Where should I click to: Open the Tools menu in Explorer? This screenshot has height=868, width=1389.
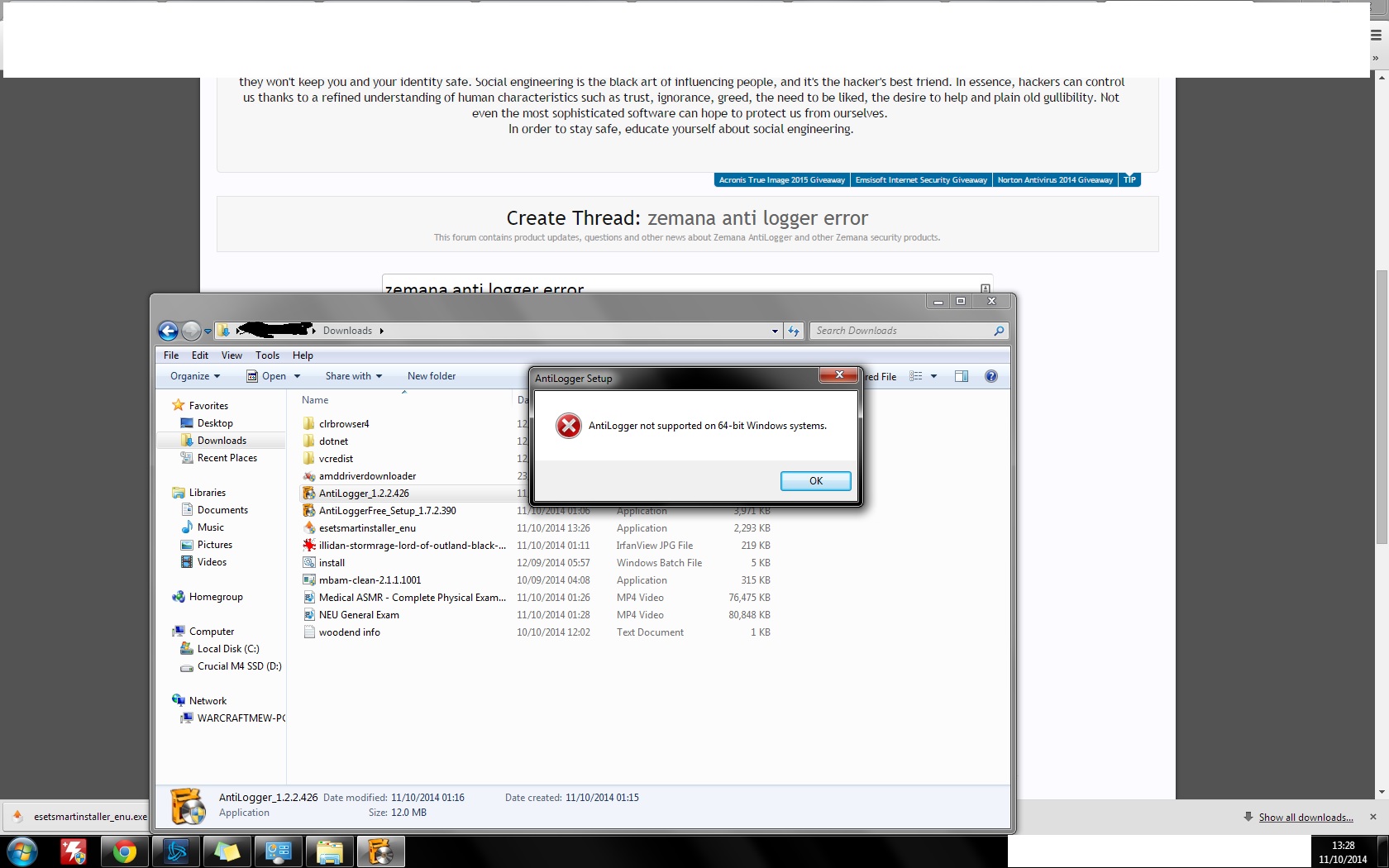point(267,355)
